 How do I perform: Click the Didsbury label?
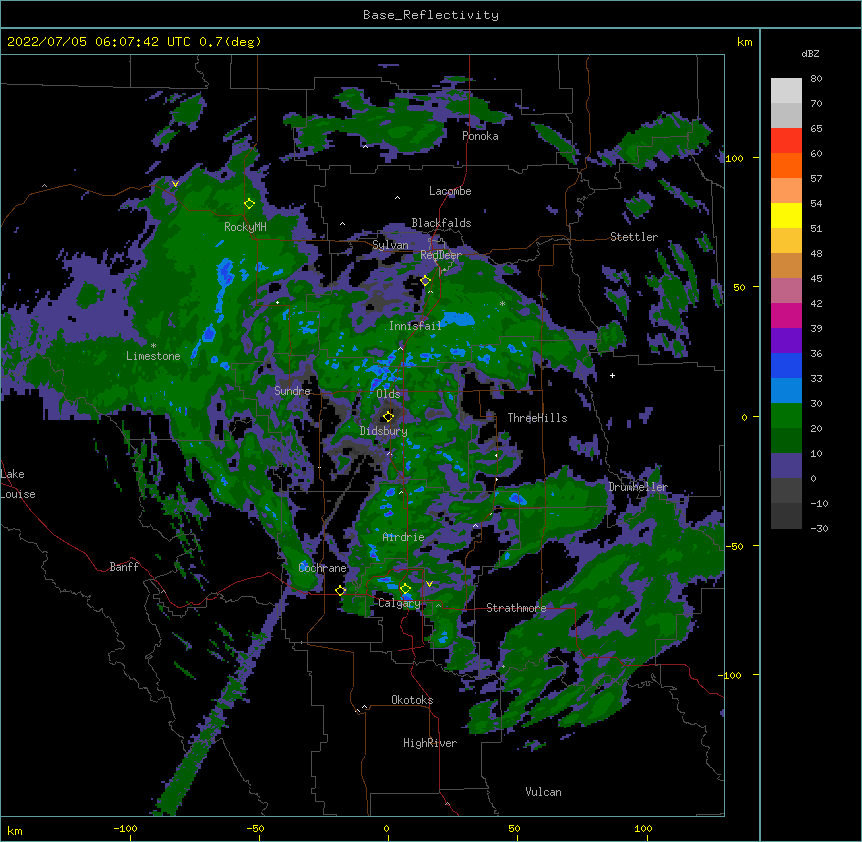383,431
